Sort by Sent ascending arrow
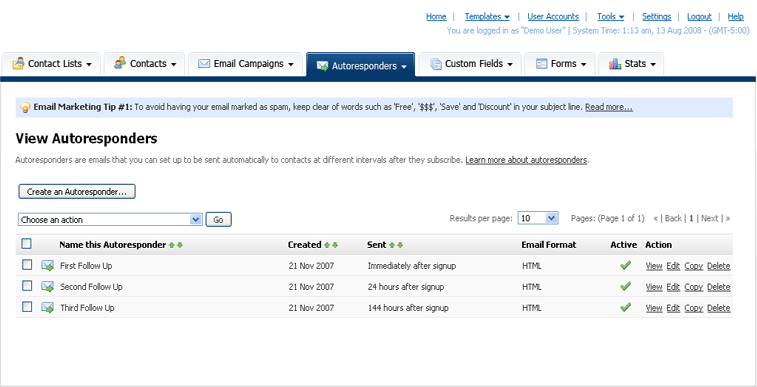The image size is (757, 387). (x=392, y=245)
